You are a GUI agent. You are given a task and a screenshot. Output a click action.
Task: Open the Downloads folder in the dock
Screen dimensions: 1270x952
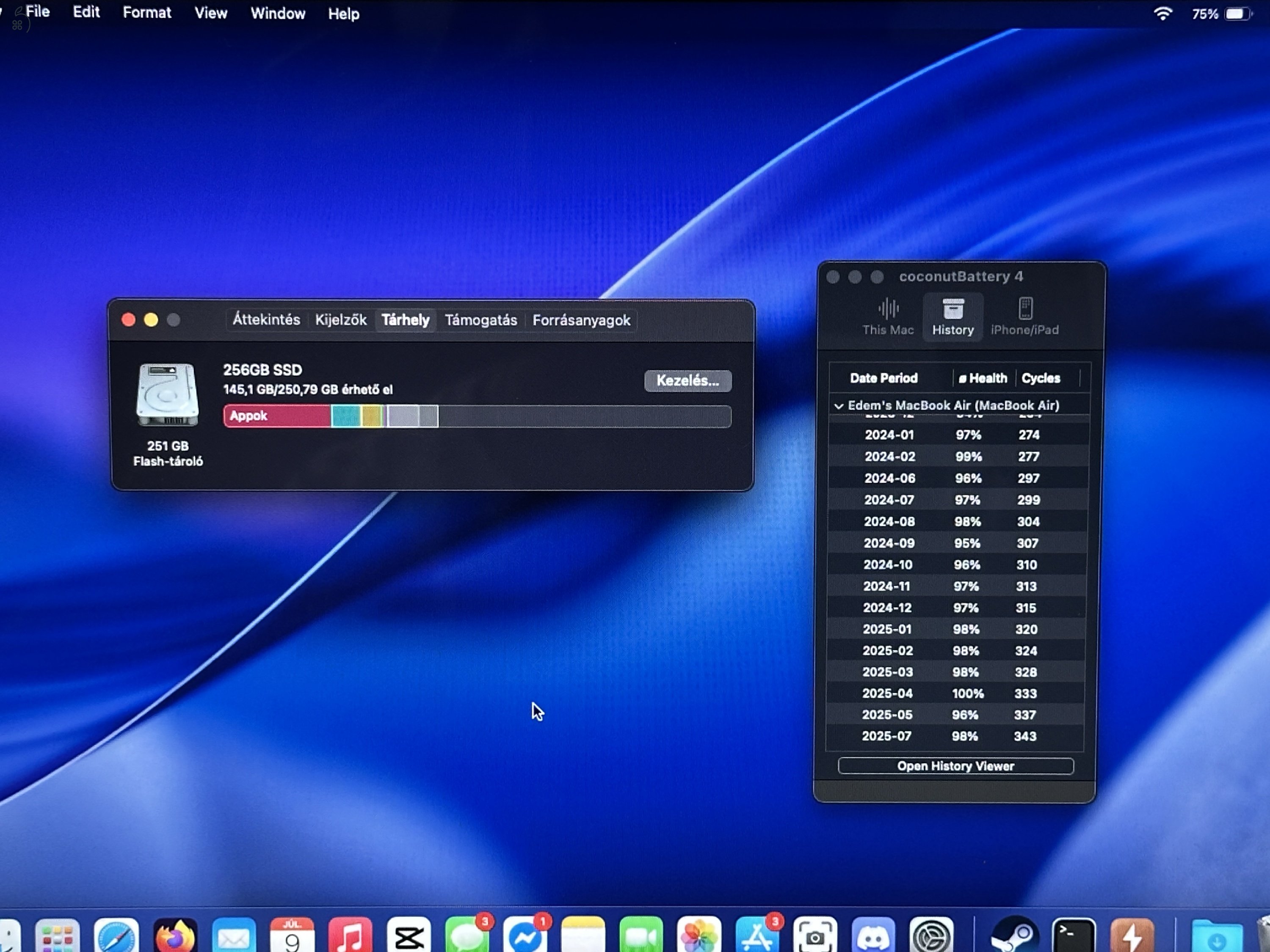point(1217,936)
